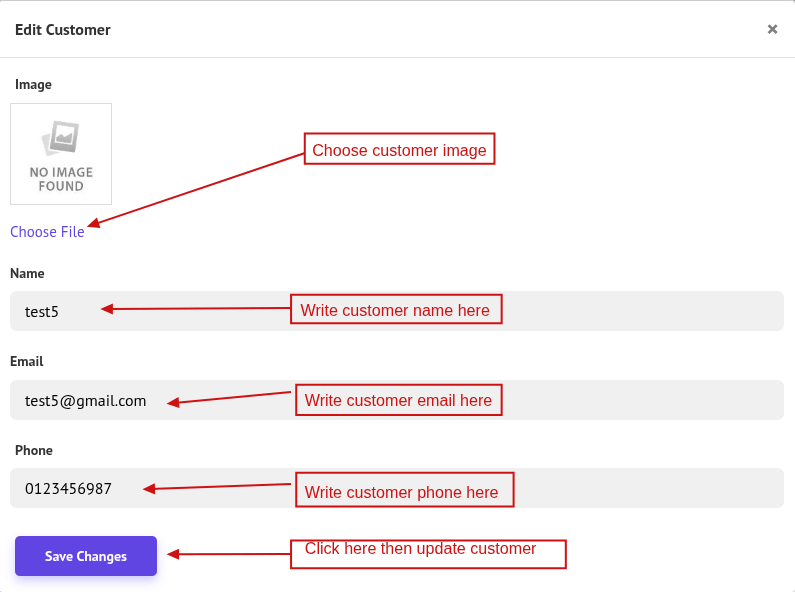Viewport: 795px width, 592px height.
Task: Click the Name label above the field
Action: coord(27,273)
